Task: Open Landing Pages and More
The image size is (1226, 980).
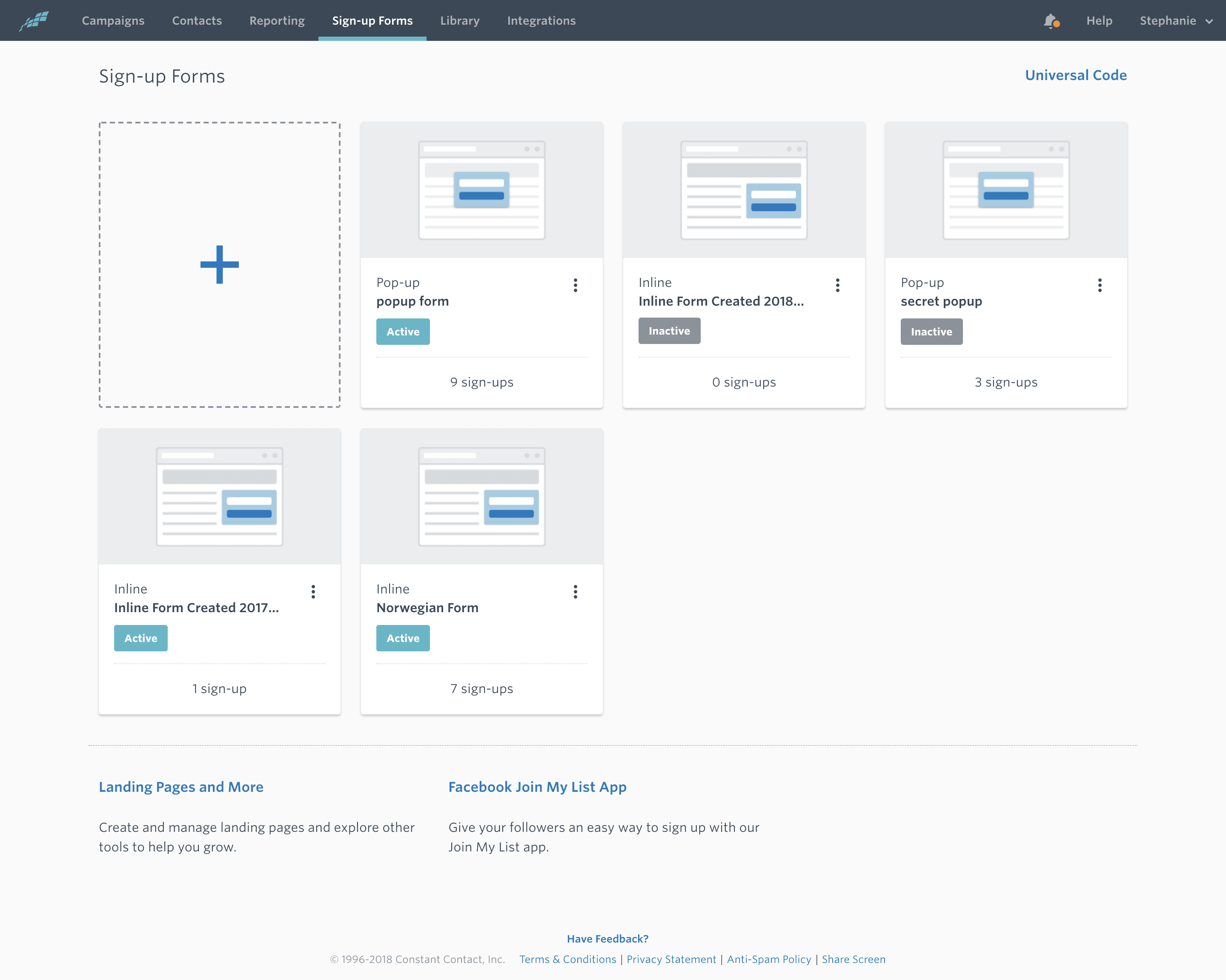Action: click(x=181, y=787)
